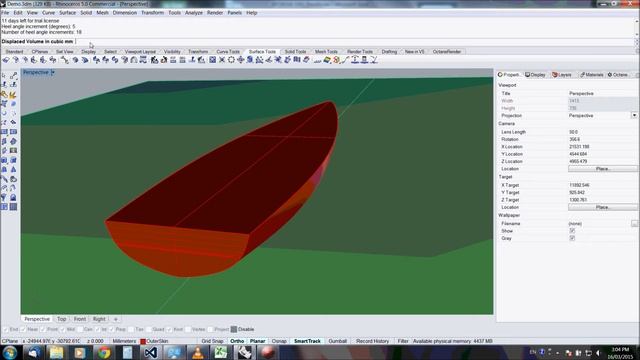
Task: Toggle the Mid osnap checkbox
Action: [x=63, y=329]
